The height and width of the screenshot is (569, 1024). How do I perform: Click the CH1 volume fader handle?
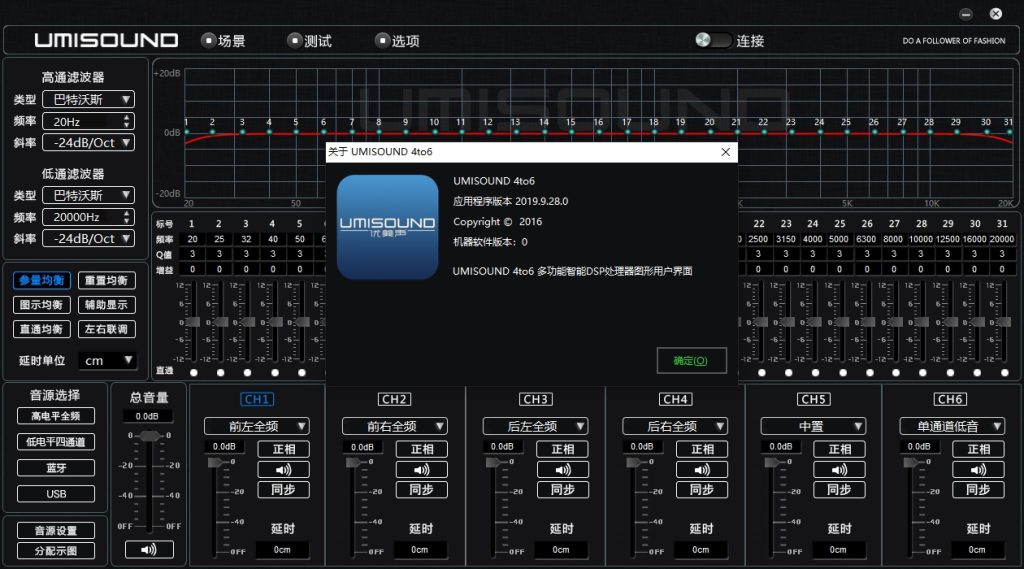point(216,462)
